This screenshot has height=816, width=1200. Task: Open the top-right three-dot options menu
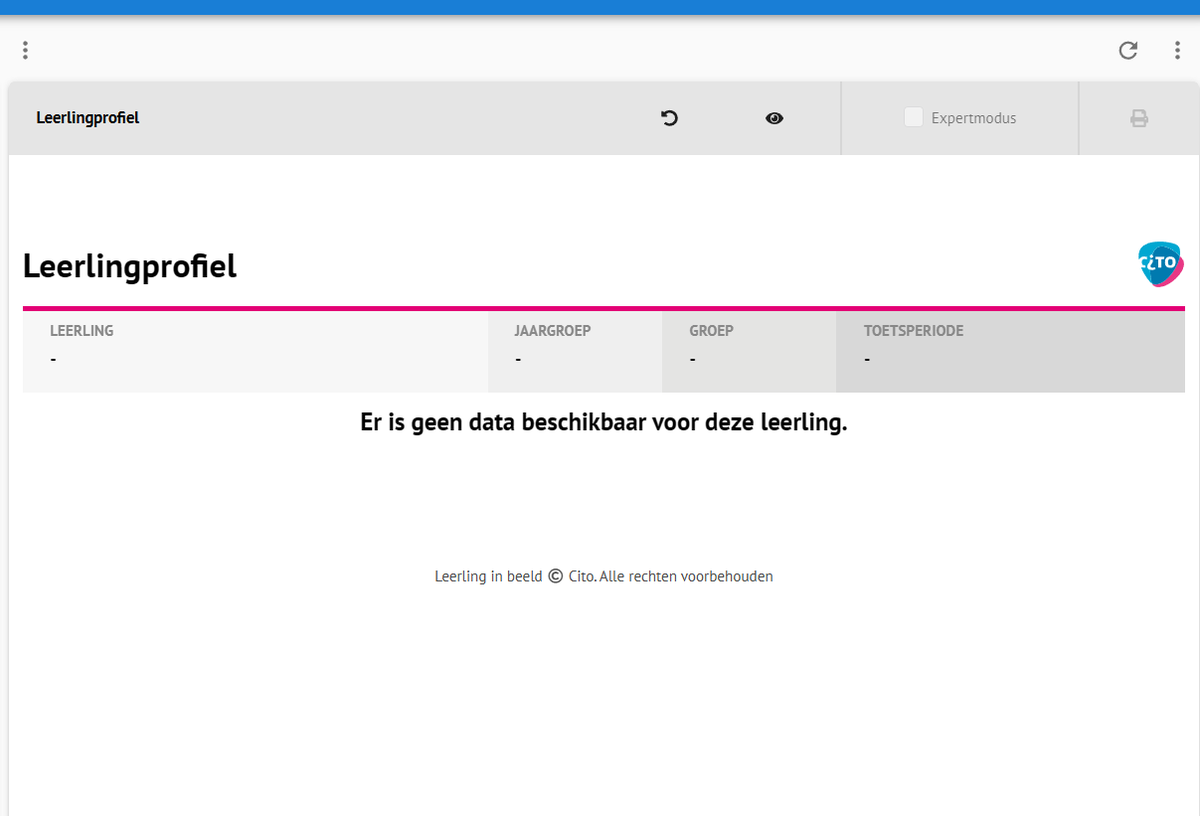1177,50
